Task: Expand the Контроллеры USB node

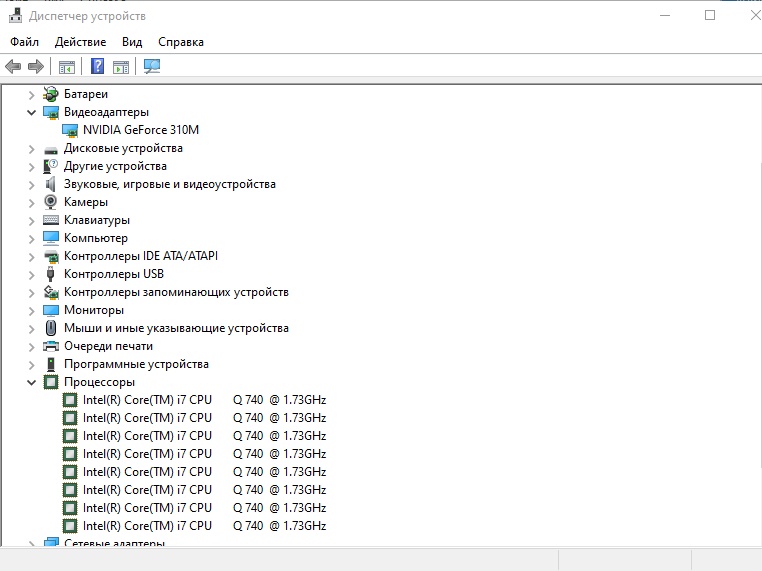Action: [32, 275]
